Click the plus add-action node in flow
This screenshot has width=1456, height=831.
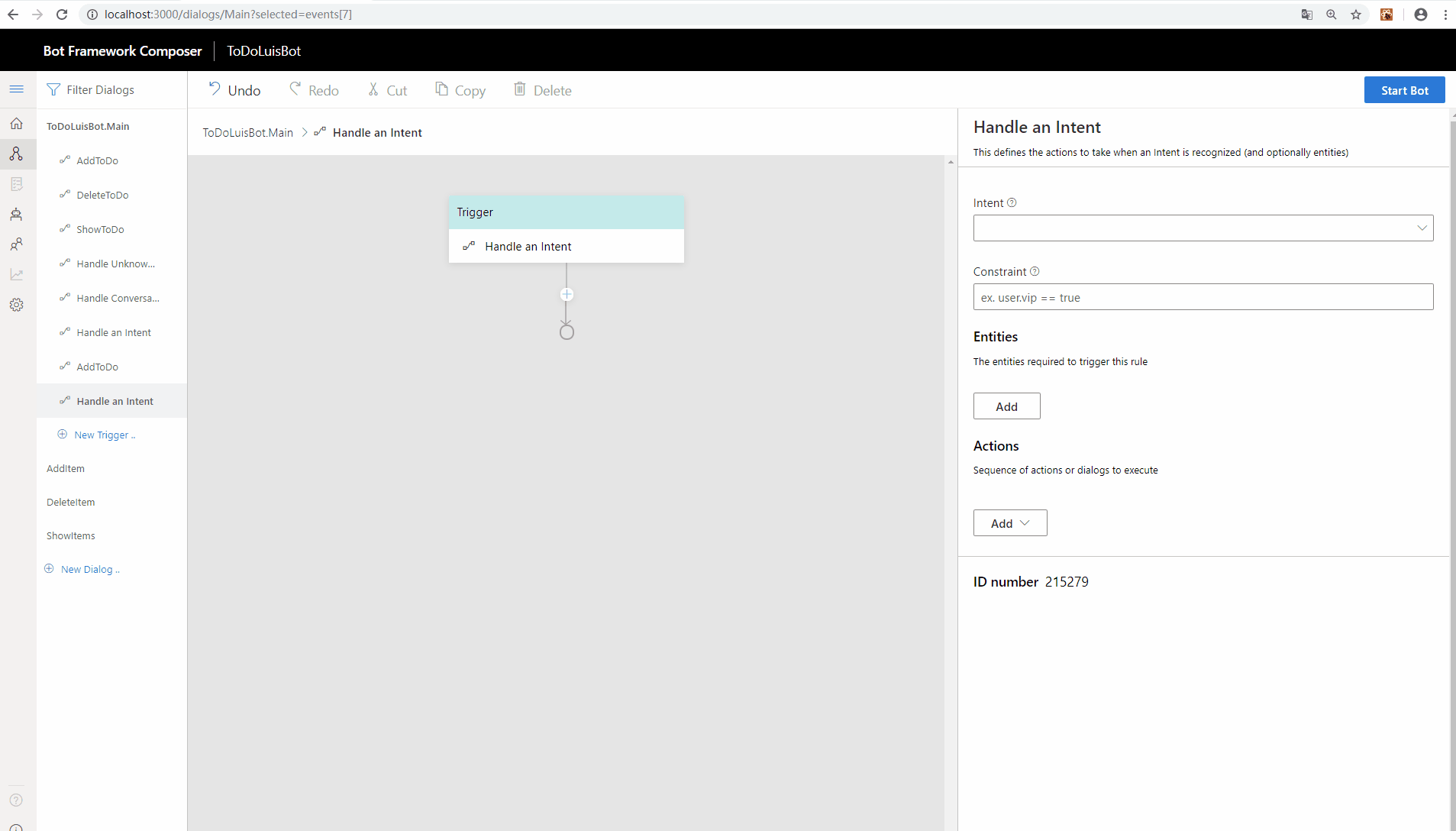coord(567,294)
